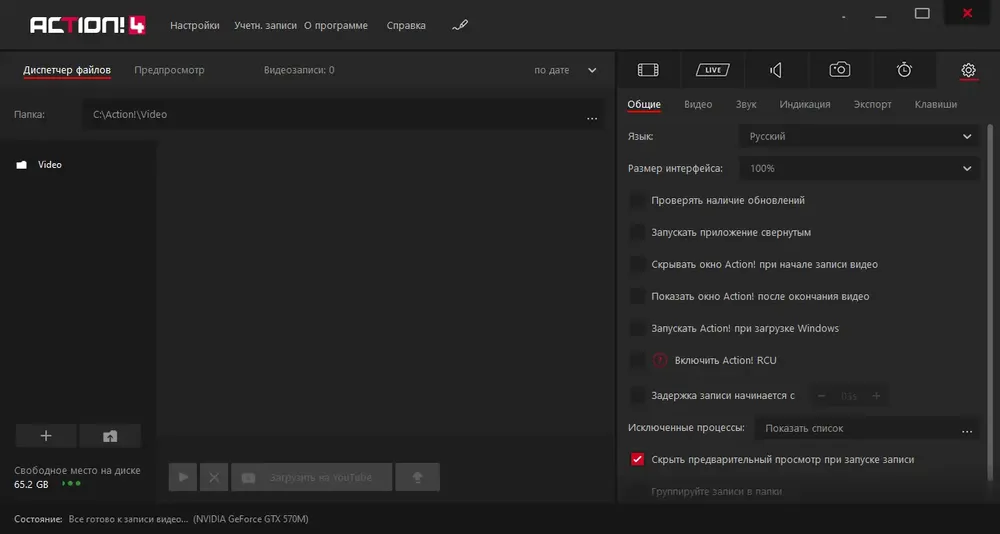The width and height of the screenshot is (1000, 534).
Task: Click the 65.2 GB free space text
Action: 31,484
